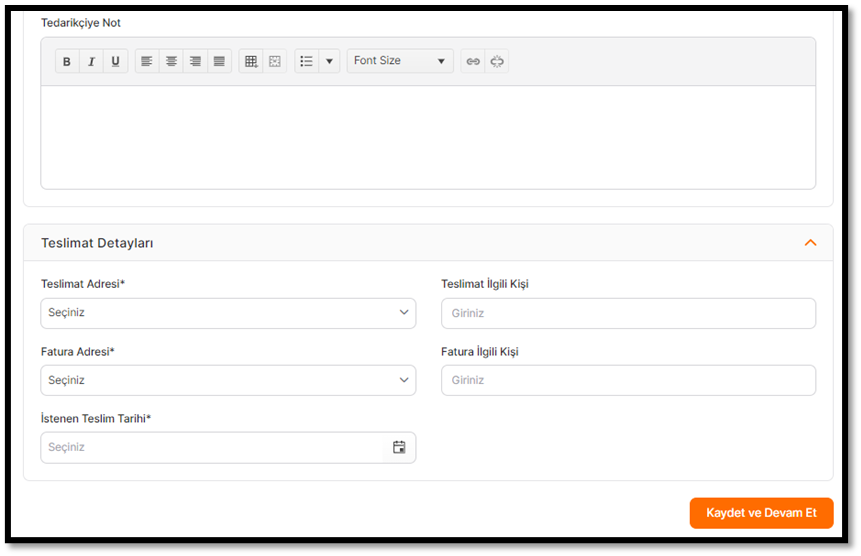Click the Tedarikçiye Not label
The height and width of the screenshot is (556, 861).
pyautogui.click(x=81, y=23)
